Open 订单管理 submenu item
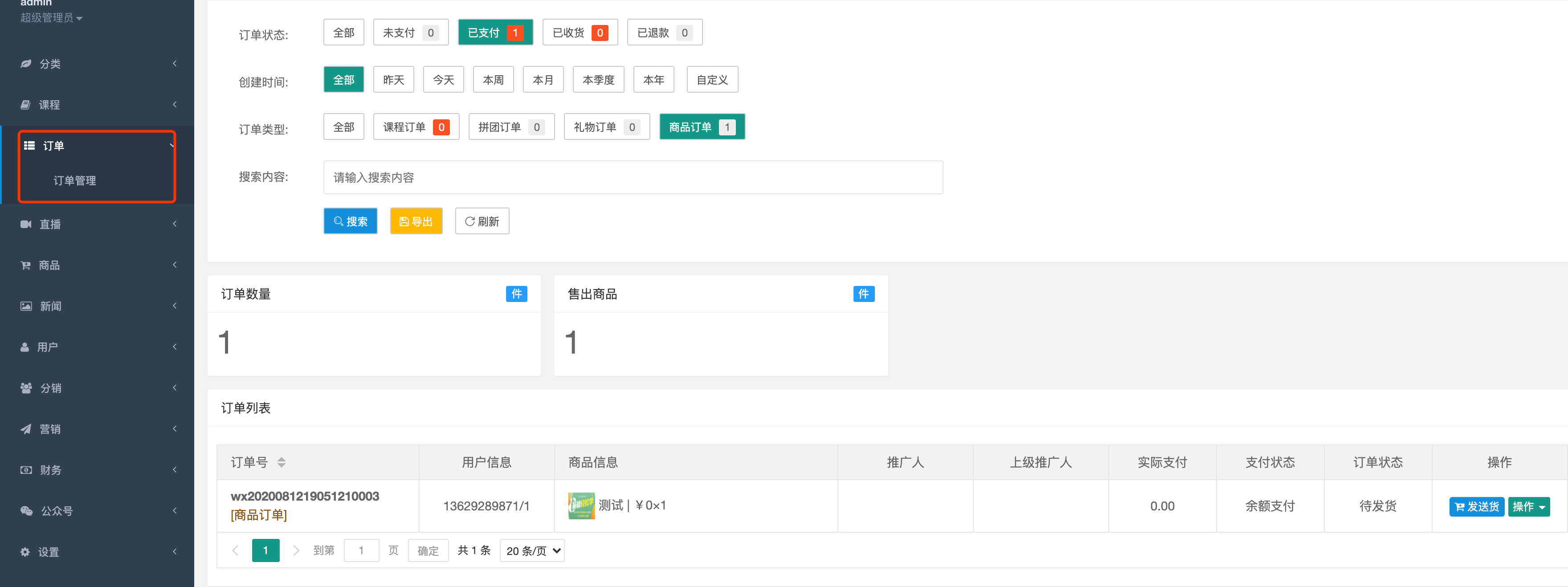 [75, 181]
